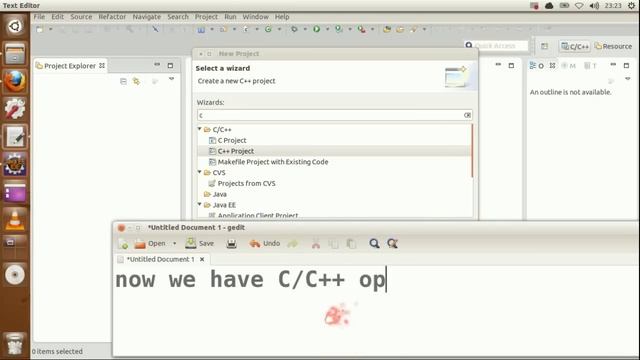This screenshot has height=360, width=640.
Task: Switch to the Resource perspective
Action: click(x=613, y=46)
